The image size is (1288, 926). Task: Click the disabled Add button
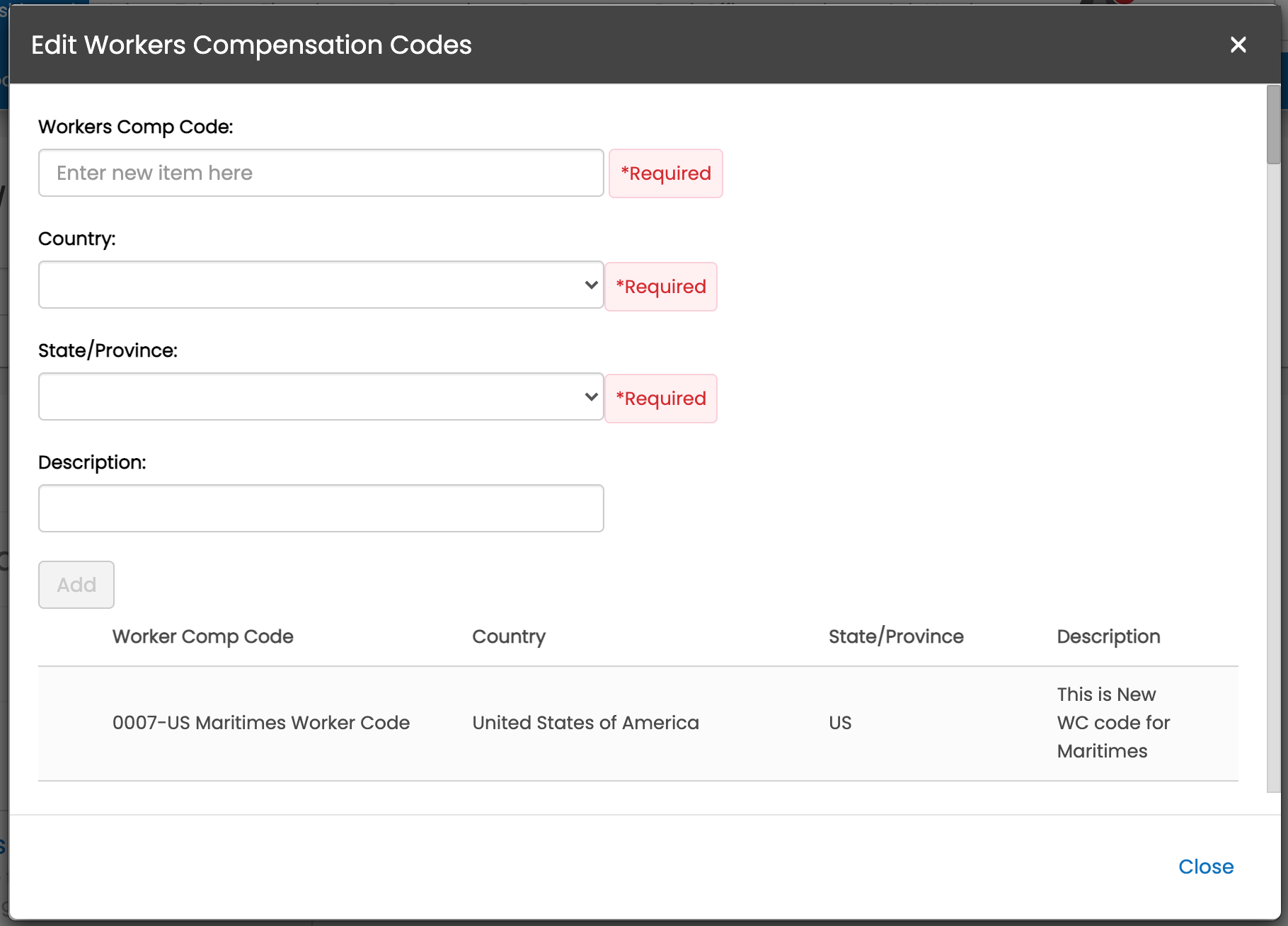click(76, 585)
